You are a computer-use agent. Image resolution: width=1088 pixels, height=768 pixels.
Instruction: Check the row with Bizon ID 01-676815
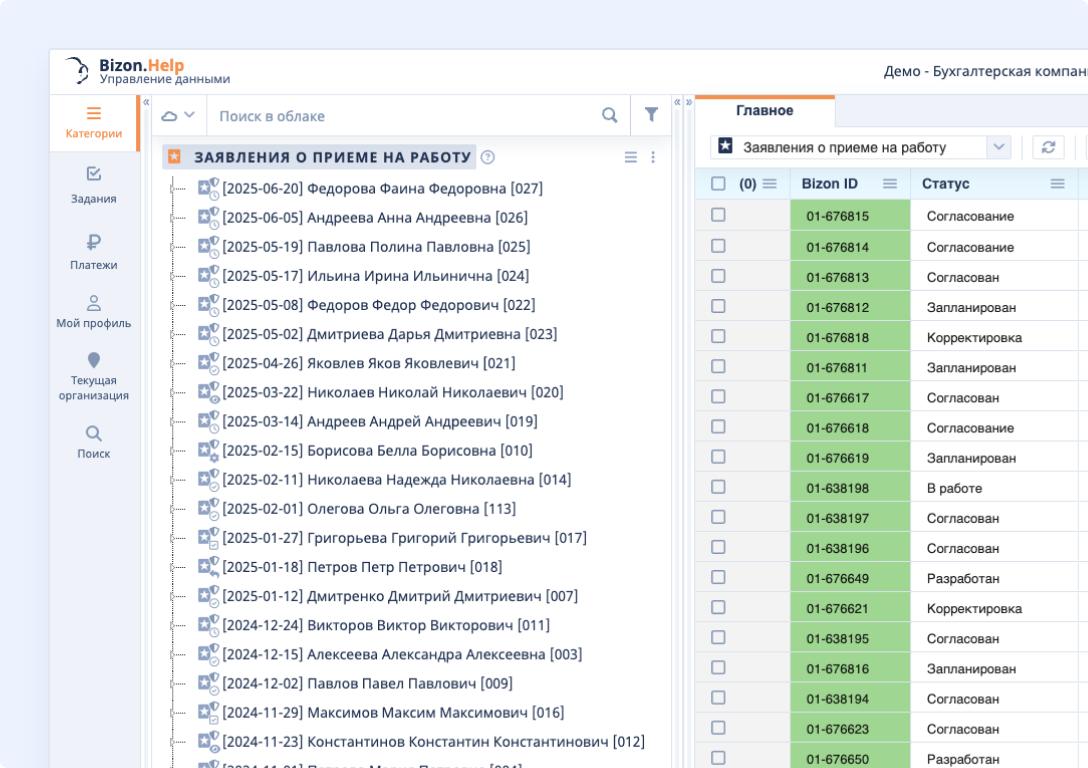click(x=718, y=215)
